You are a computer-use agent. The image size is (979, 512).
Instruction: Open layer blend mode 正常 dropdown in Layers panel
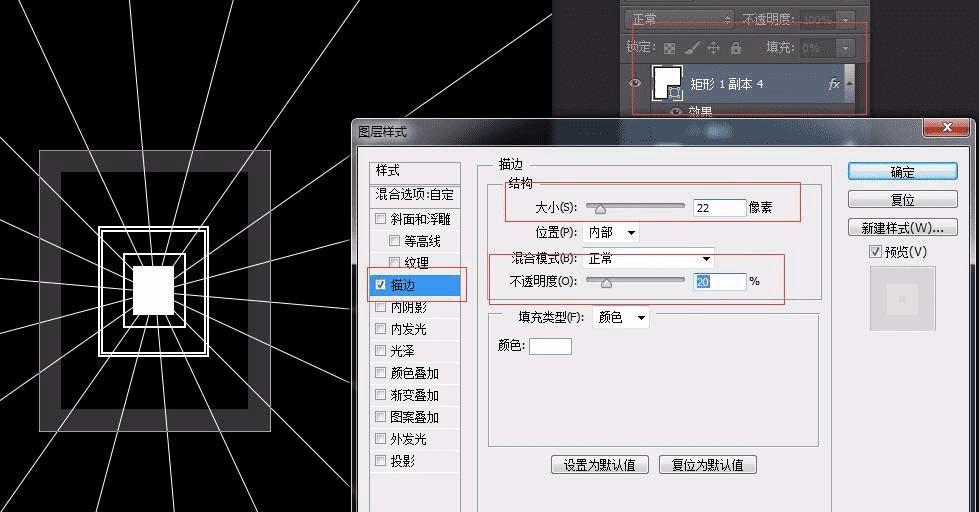[x=679, y=20]
